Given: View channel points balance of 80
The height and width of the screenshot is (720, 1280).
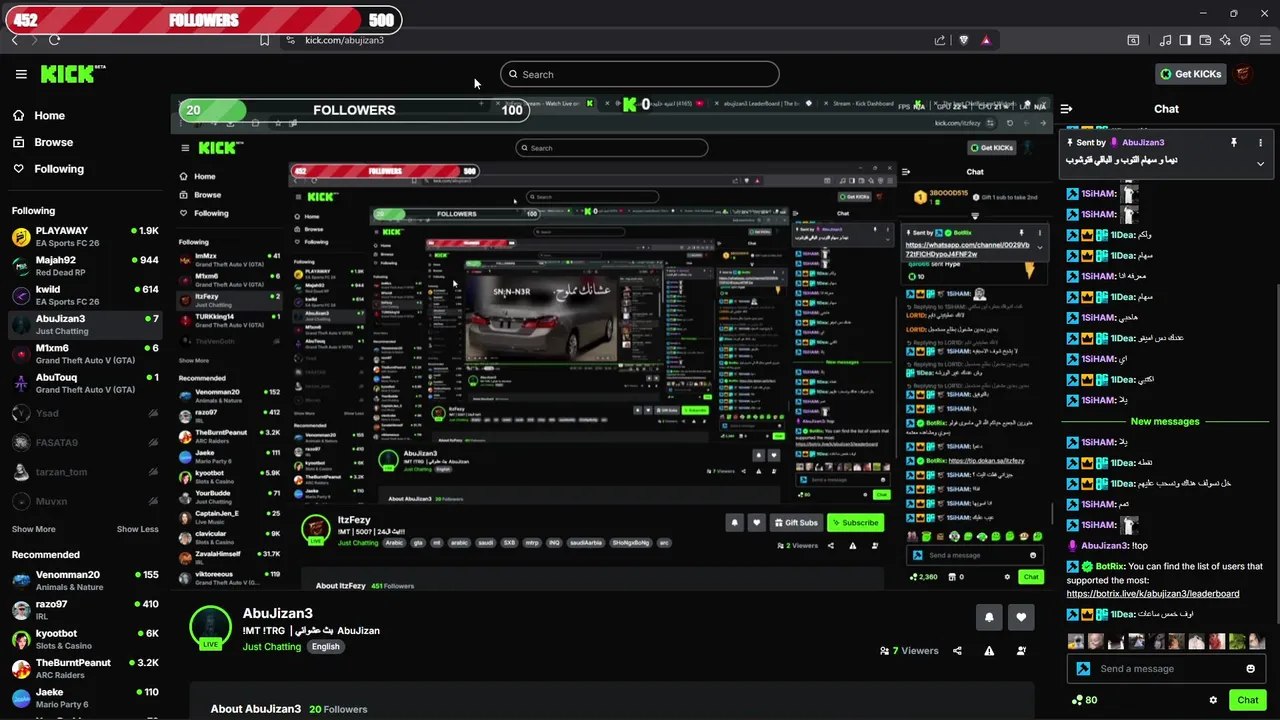Looking at the screenshot, I should (1083, 700).
